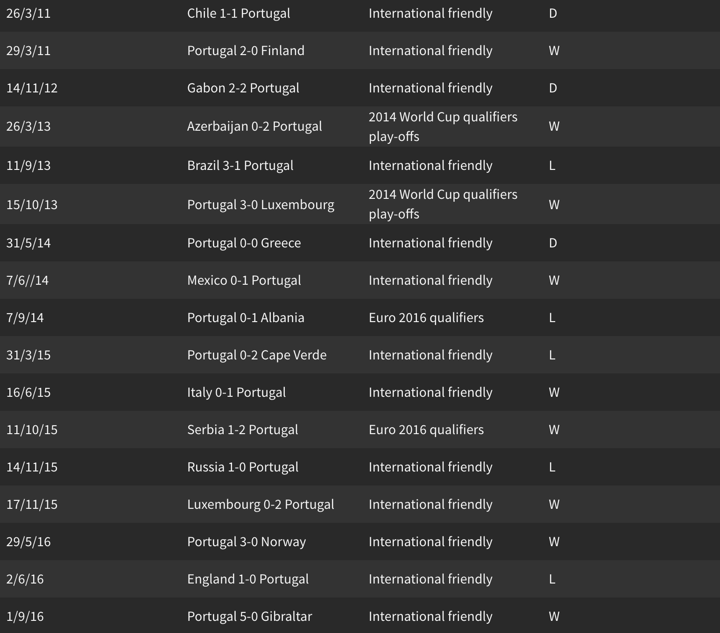The image size is (720, 633).
Task: Click the Russia 1-0 Portugal result
Action: (x=242, y=467)
